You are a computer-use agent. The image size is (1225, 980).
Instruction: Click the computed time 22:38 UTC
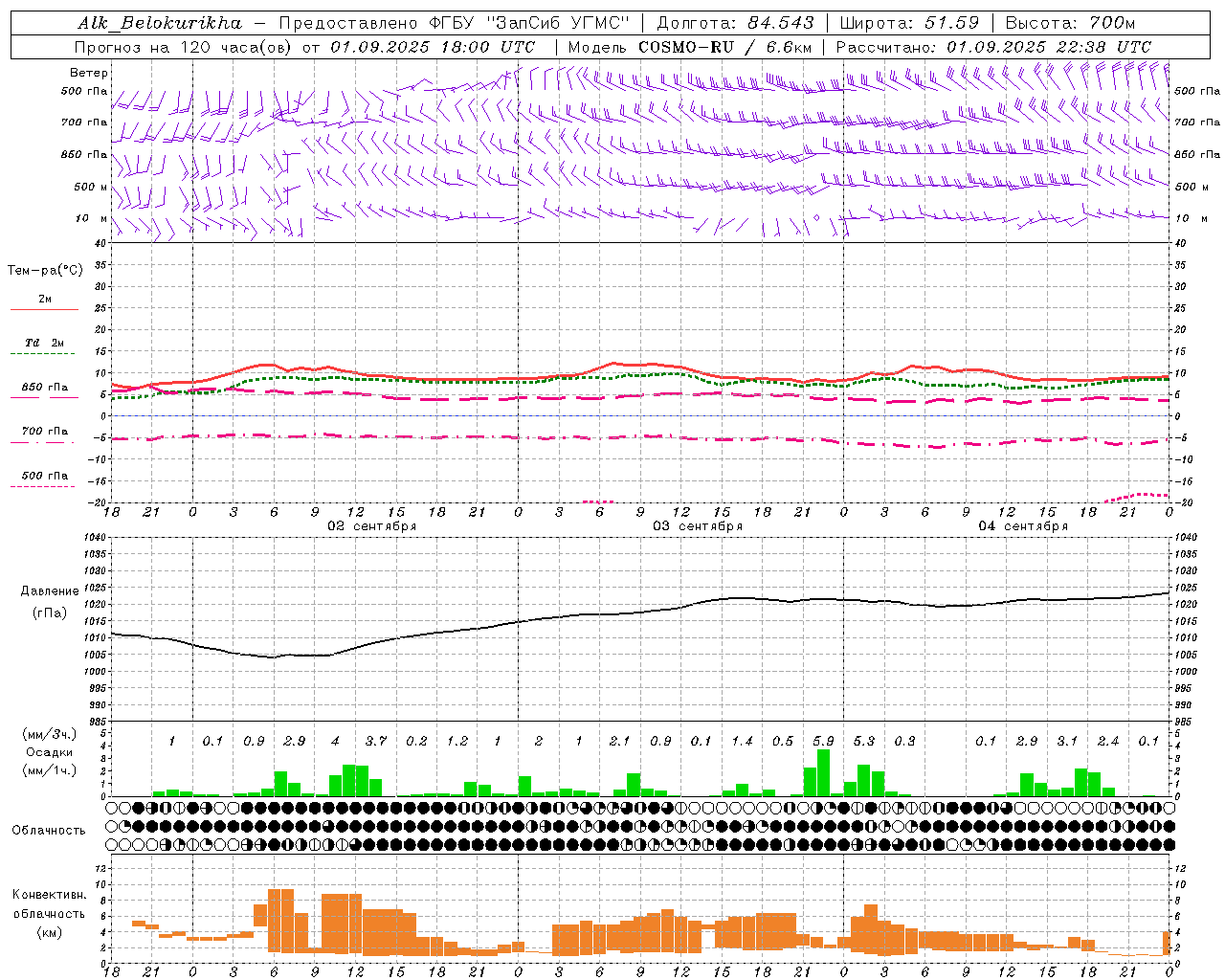point(1103,47)
